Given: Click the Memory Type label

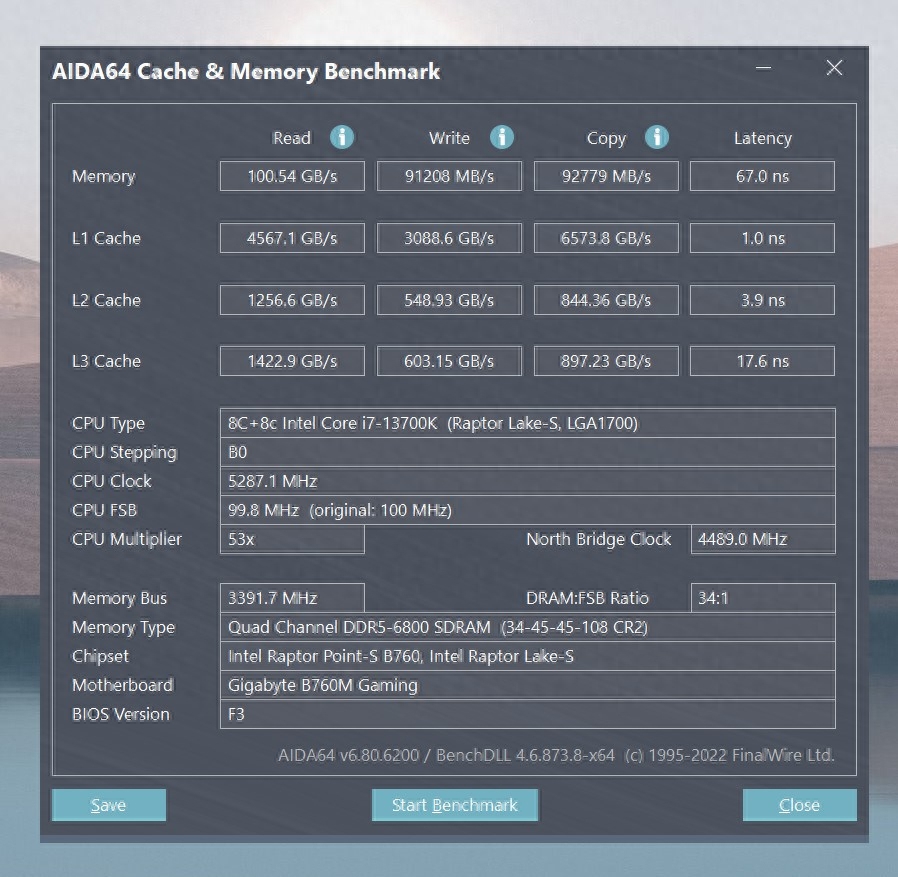Looking at the screenshot, I should pyautogui.click(x=123, y=628).
